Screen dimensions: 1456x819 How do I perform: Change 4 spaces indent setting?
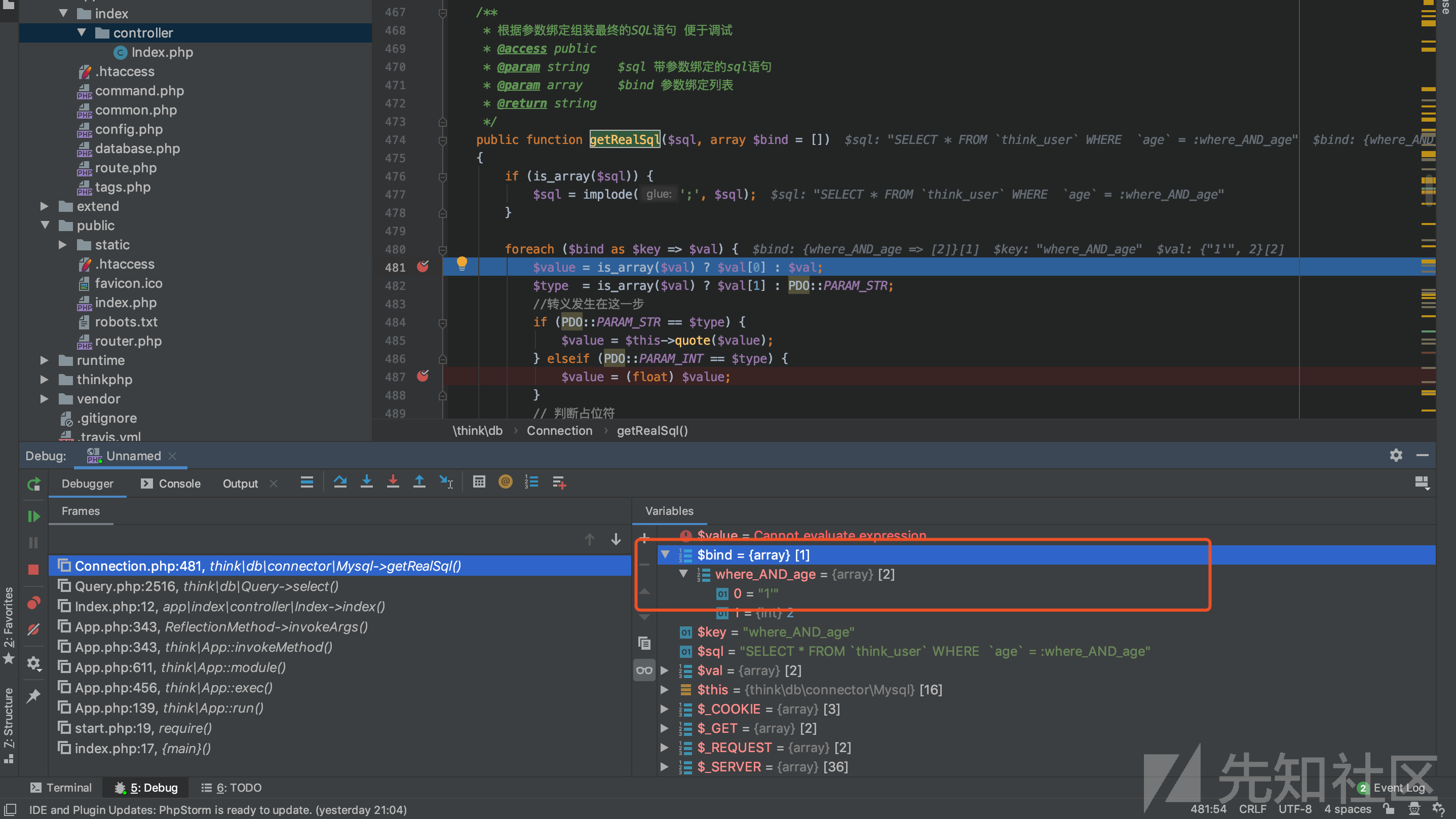point(1348,809)
